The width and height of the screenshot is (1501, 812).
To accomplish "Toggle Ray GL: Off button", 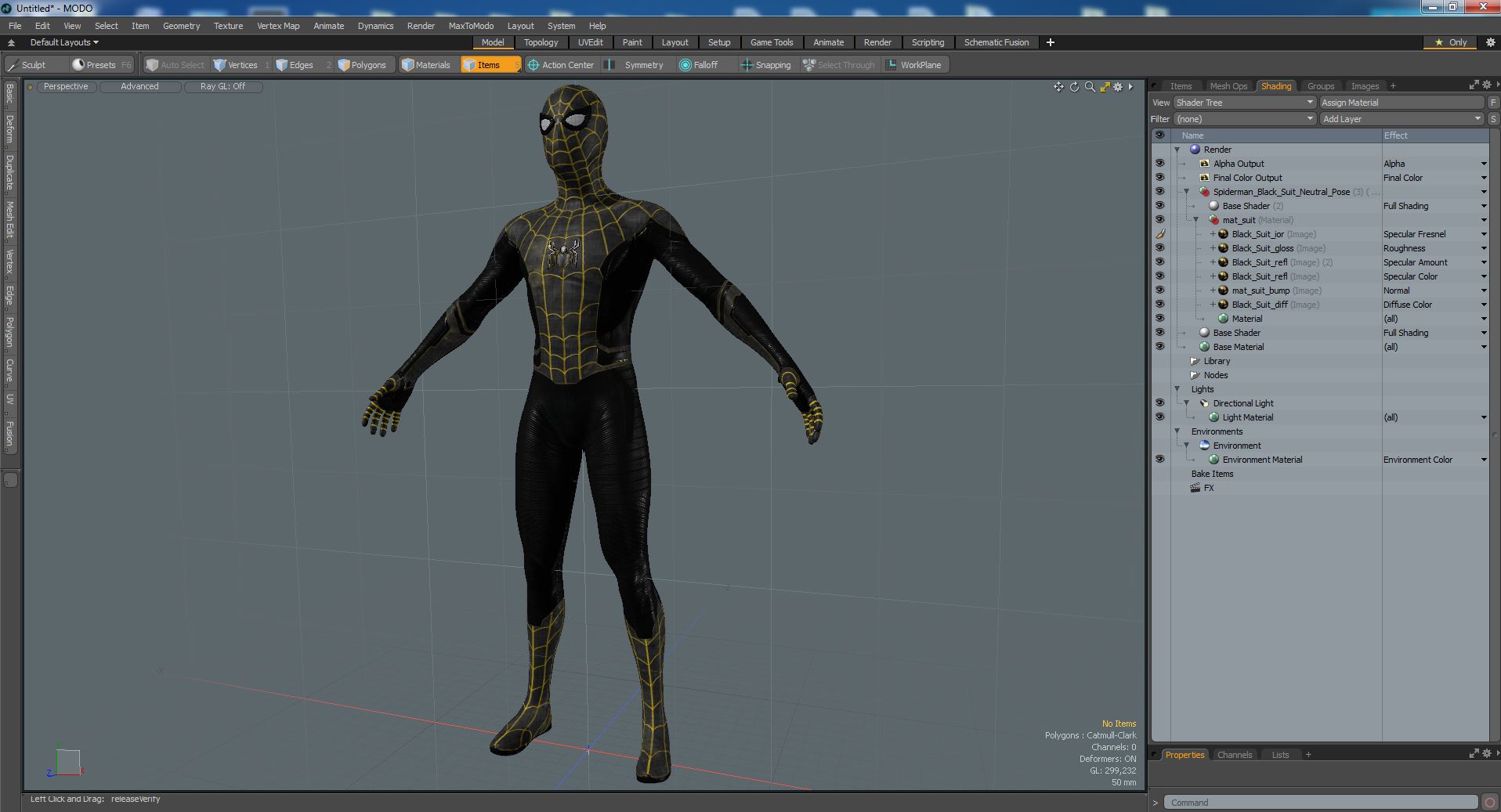I will (x=222, y=87).
